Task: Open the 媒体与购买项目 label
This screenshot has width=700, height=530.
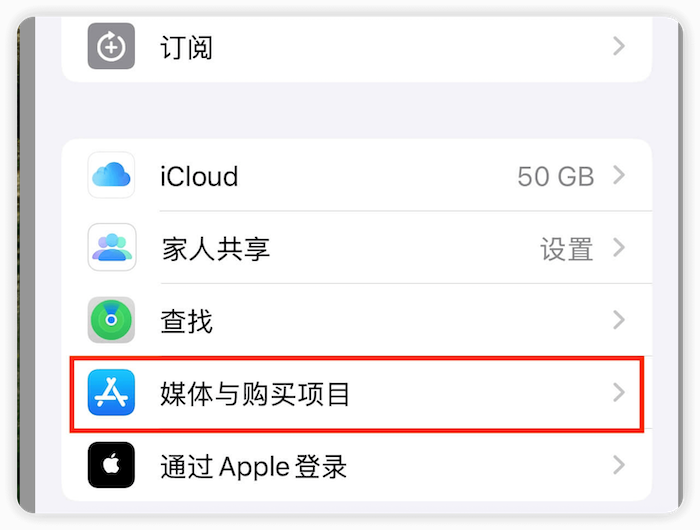Action: (255, 394)
